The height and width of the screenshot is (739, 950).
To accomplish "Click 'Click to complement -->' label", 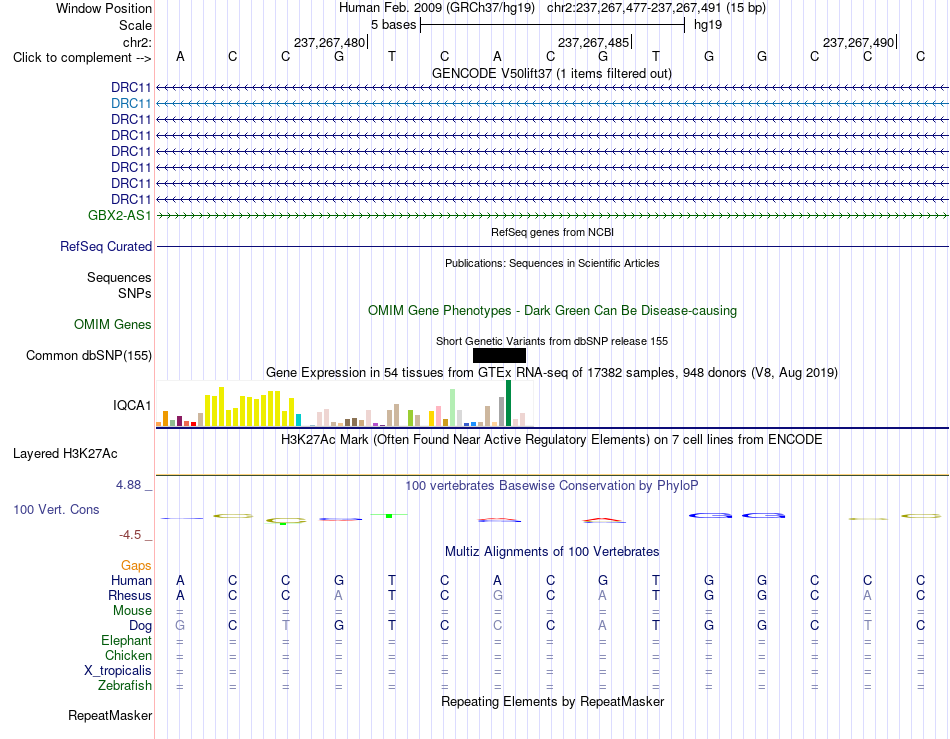I will point(82,58).
